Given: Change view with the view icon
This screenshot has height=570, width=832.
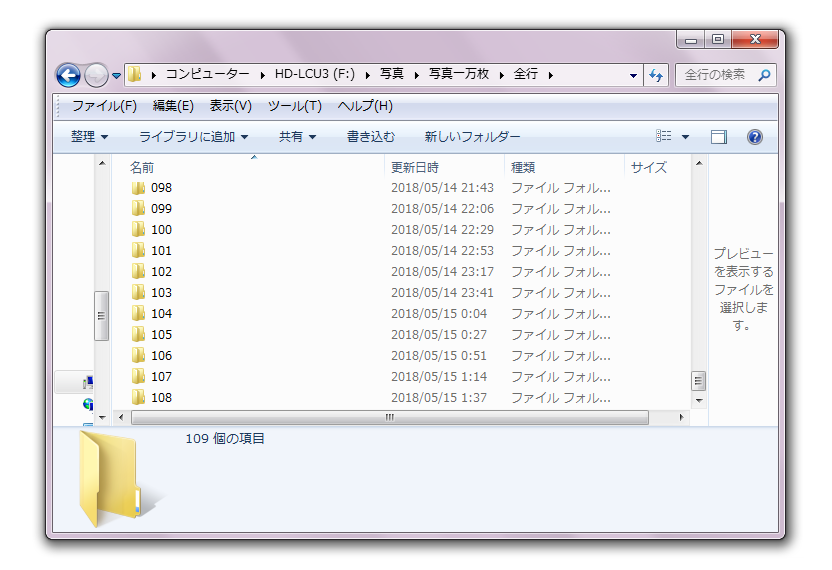Looking at the screenshot, I should [663, 136].
